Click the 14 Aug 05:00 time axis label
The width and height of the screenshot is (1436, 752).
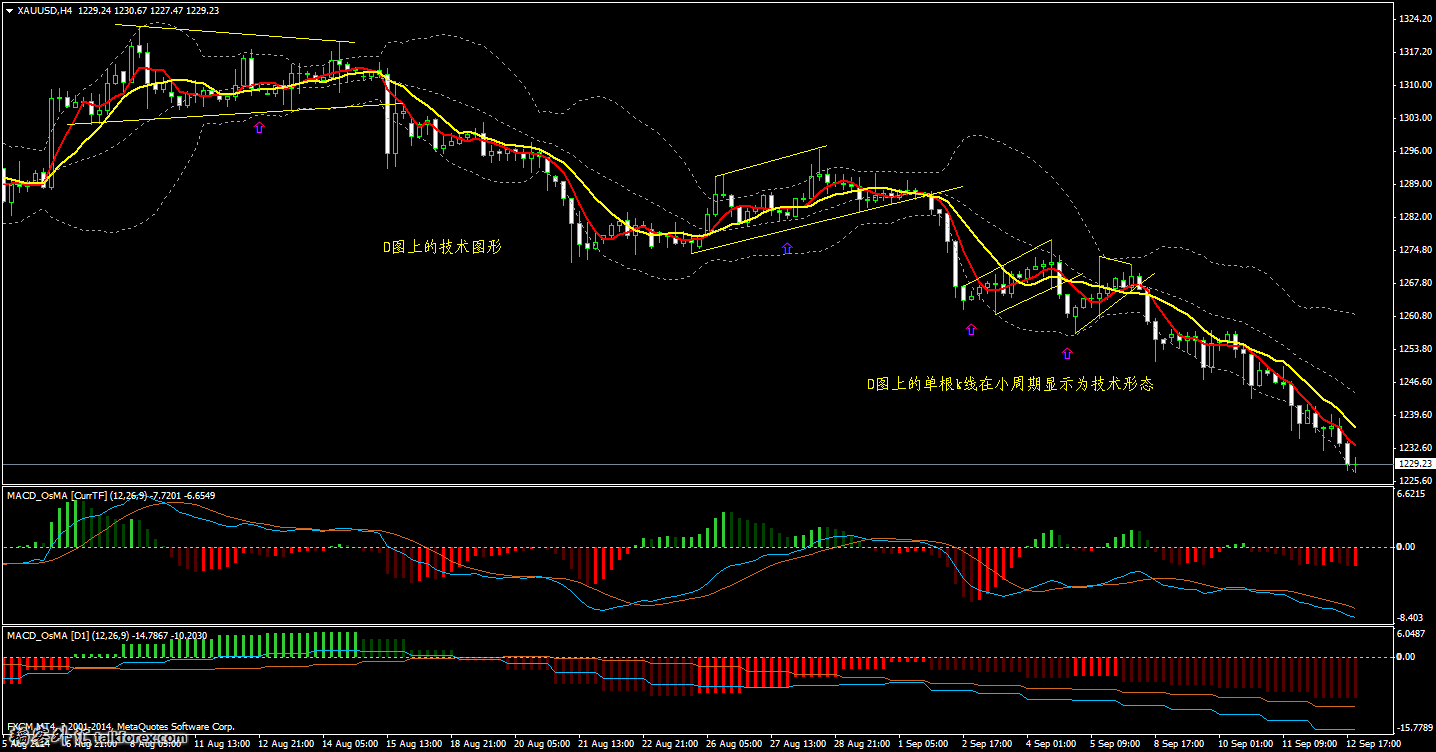click(350, 744)
